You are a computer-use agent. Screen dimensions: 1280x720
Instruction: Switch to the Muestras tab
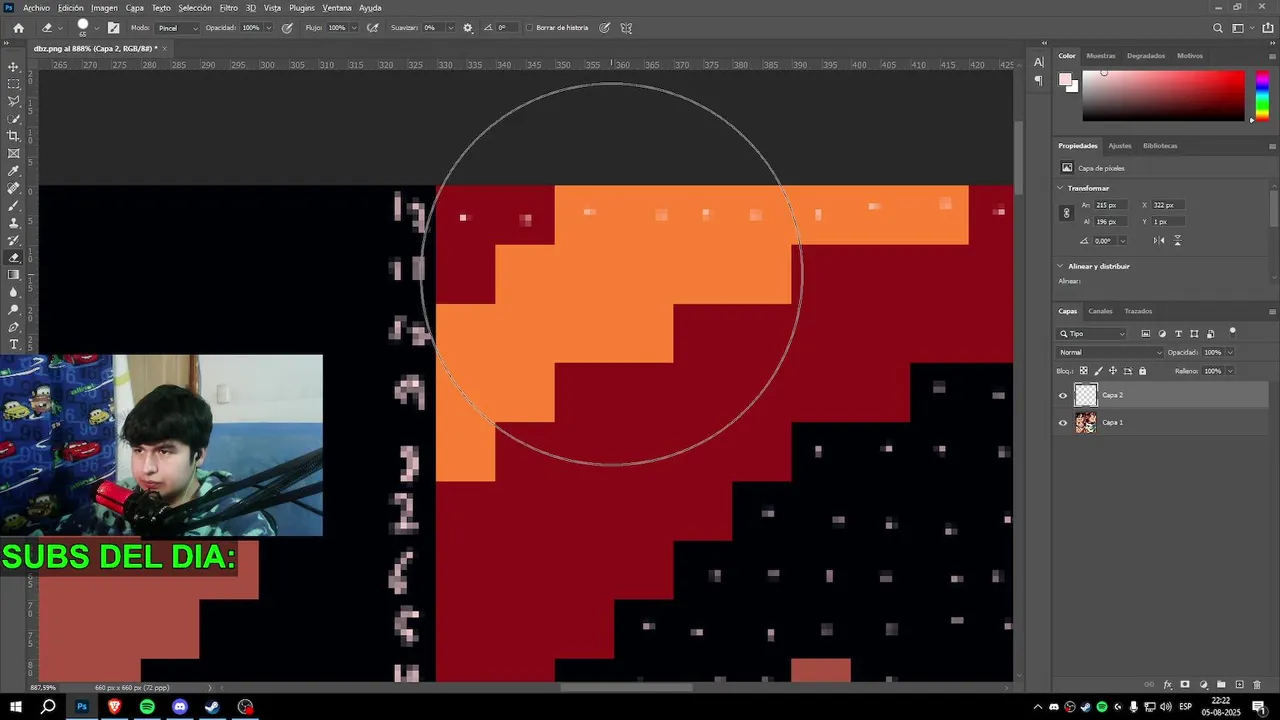click(x=1101, y=56)
